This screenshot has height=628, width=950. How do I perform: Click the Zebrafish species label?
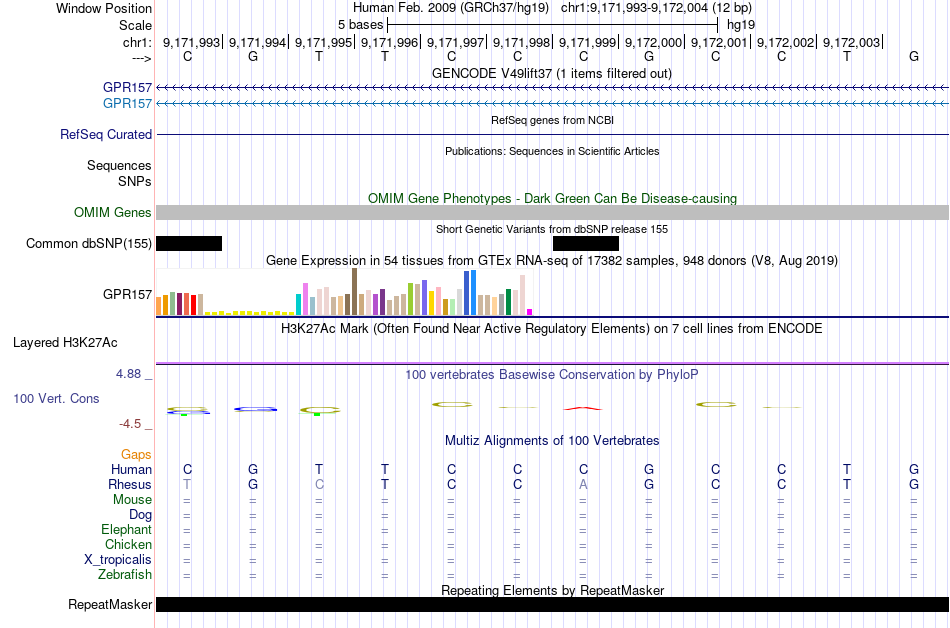[x=125, y=574]
